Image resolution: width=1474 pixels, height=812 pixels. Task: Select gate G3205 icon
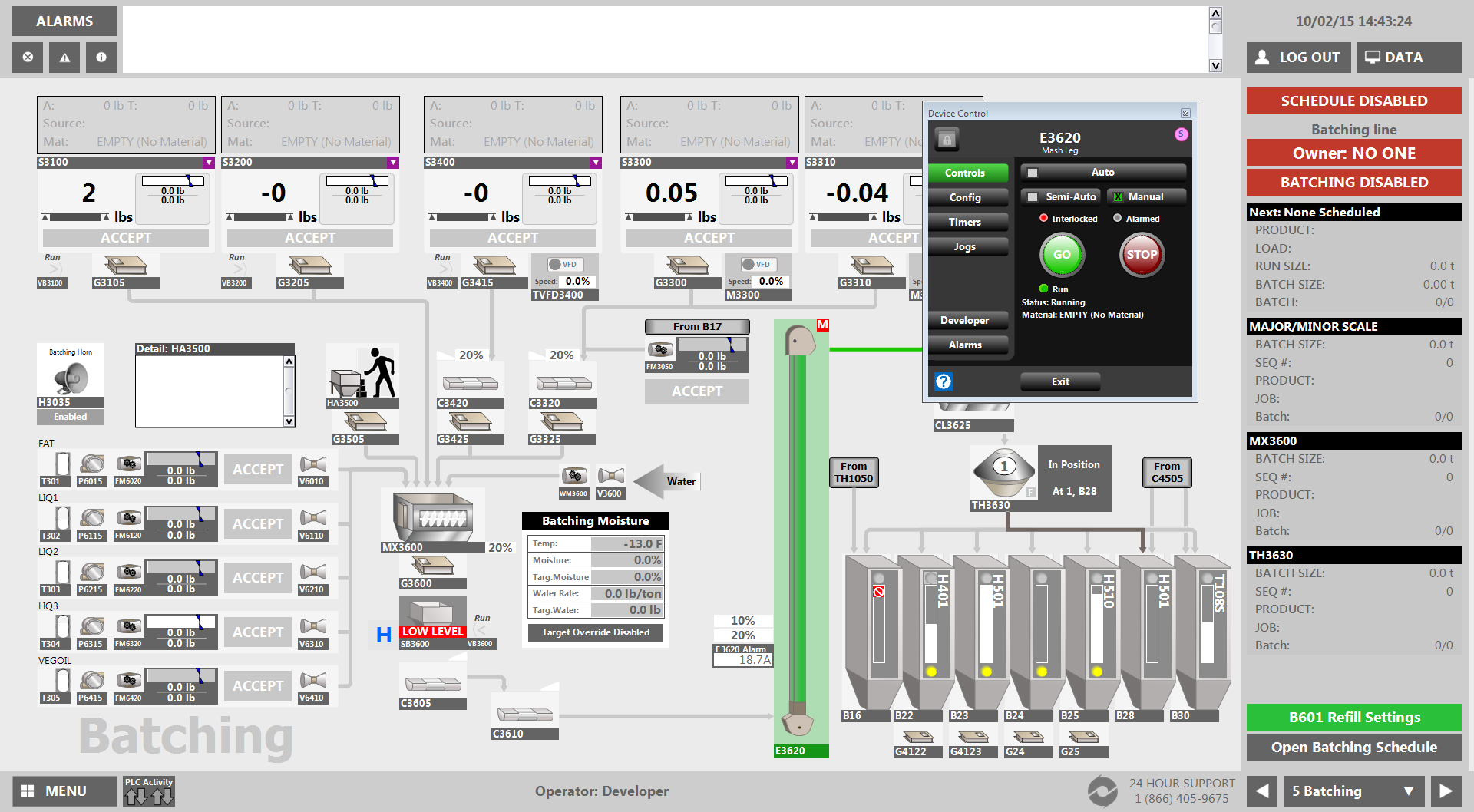(310, 266)
